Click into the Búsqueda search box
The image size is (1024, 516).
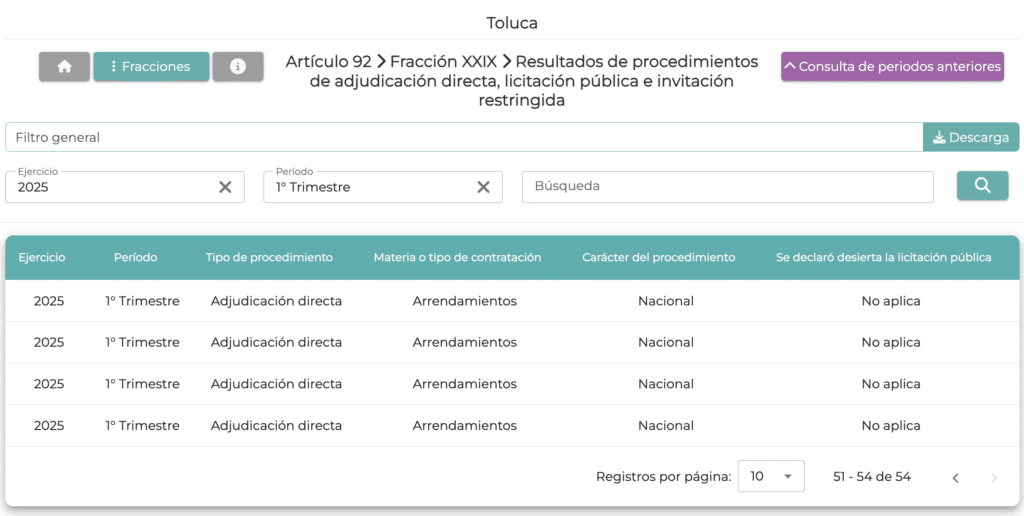click(x=727, y=187)
